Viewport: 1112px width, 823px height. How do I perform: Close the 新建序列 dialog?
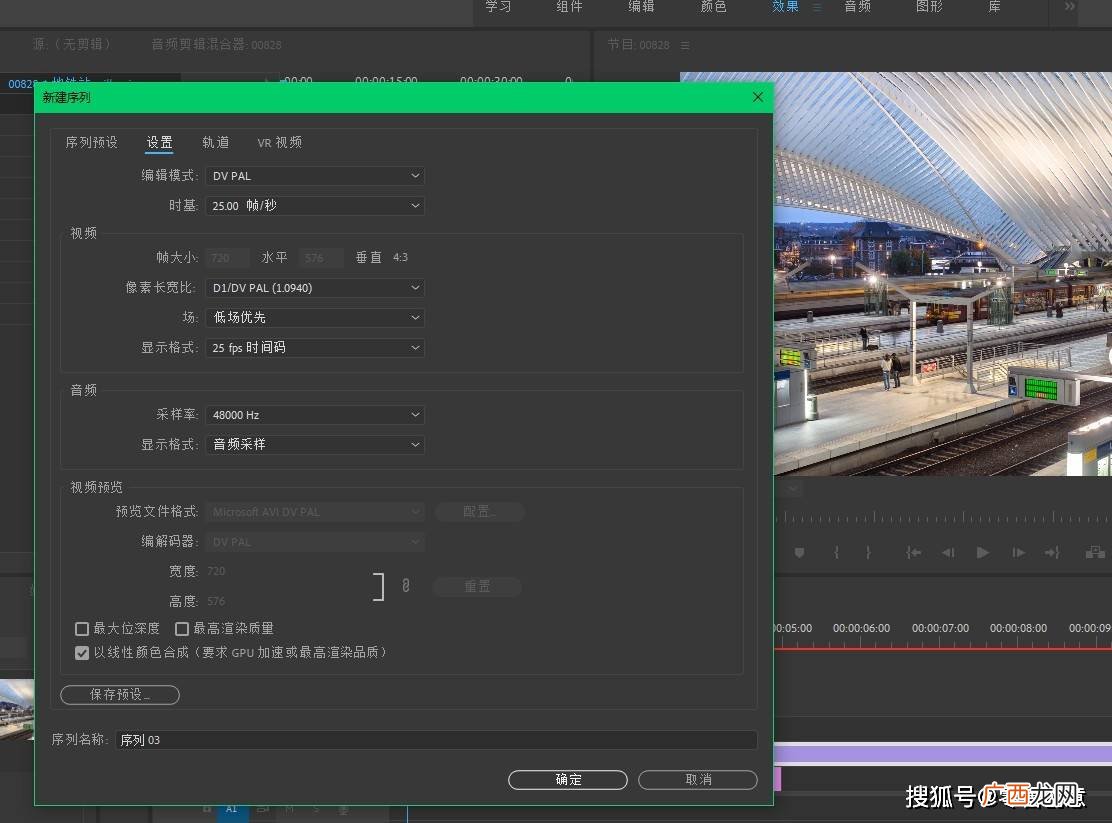pyautogui.click(x=757, y=97)
